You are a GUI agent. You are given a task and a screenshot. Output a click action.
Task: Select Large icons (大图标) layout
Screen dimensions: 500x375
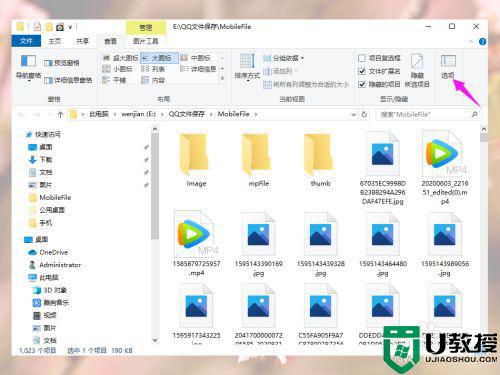click(x=159, y=58)
